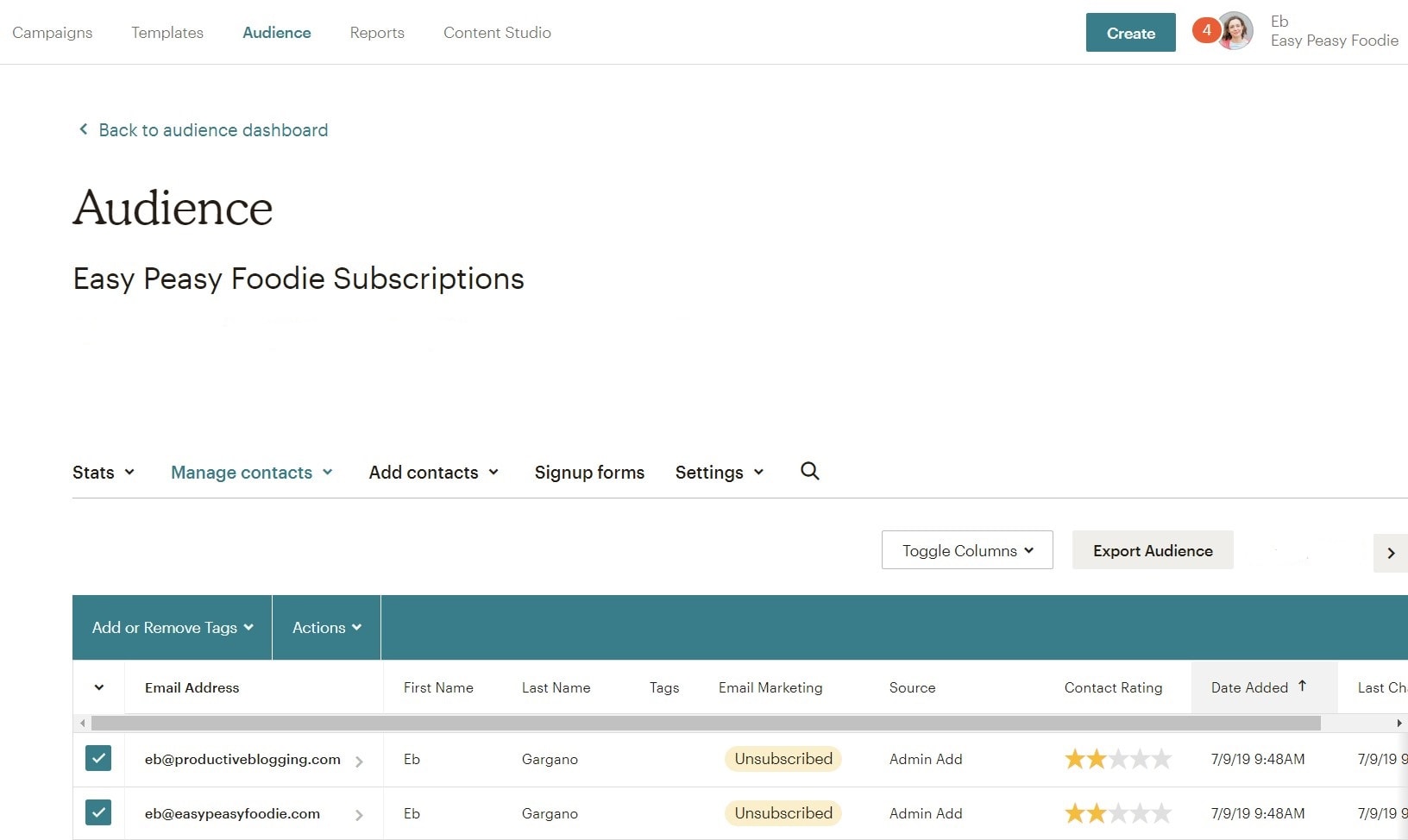This screenshot has height=840, width=1408.
Task: Click Gargano in eb@easypeasyfoodie.com row
Action: click(x=550, y=813)
